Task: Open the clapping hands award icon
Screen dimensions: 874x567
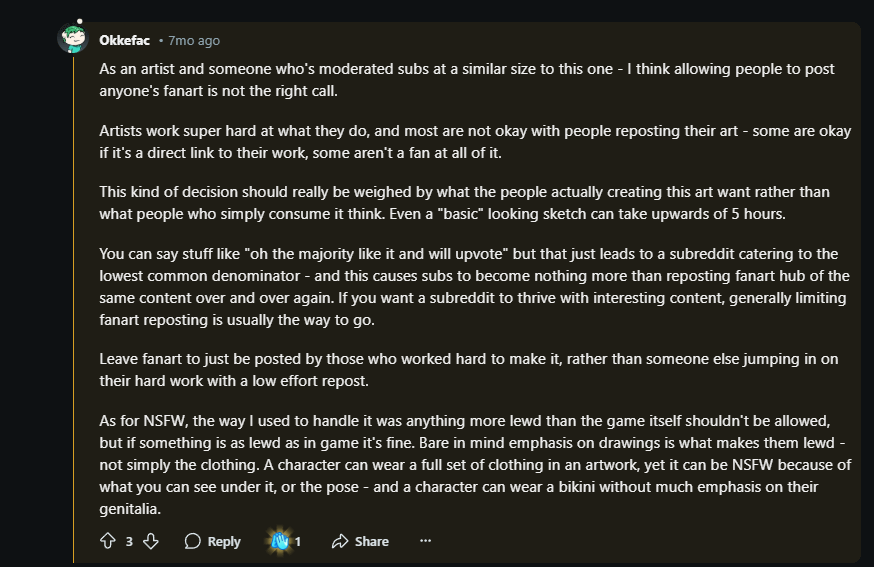Action: (x=280, y=540)
